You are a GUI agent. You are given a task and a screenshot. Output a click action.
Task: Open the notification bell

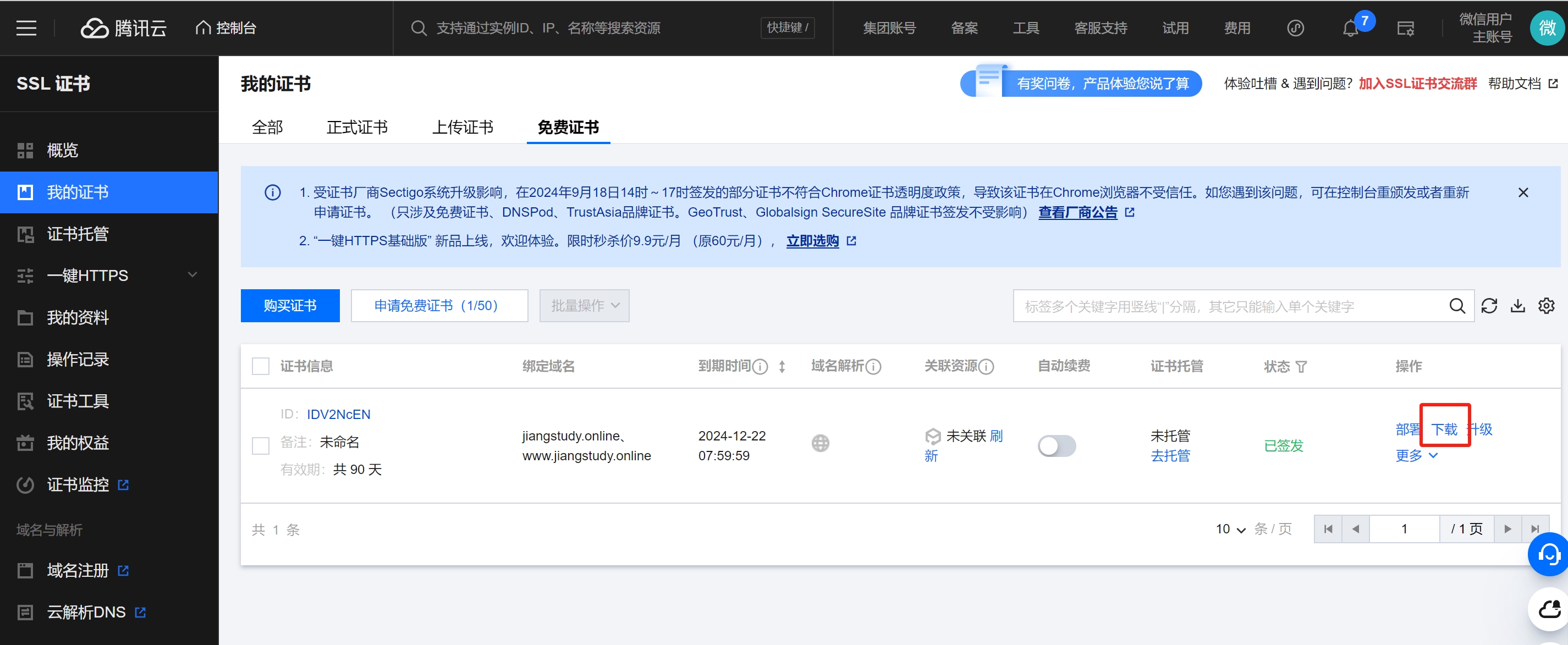1350,28
